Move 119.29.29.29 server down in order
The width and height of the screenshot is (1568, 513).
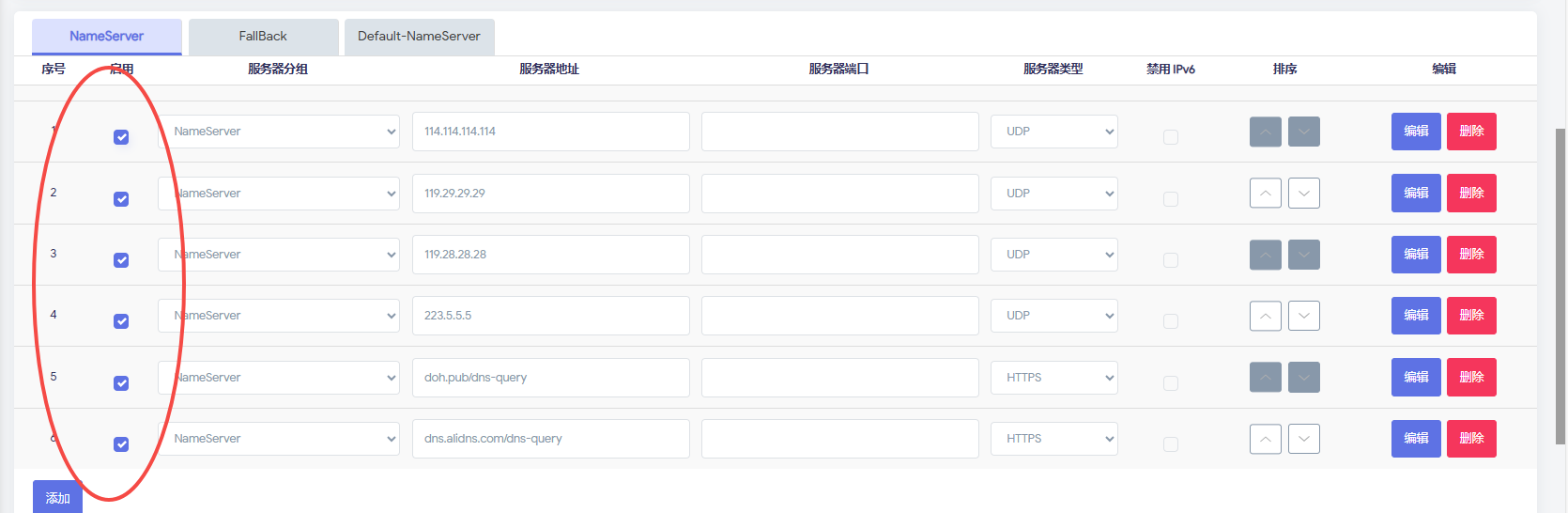click(1304, 194)
